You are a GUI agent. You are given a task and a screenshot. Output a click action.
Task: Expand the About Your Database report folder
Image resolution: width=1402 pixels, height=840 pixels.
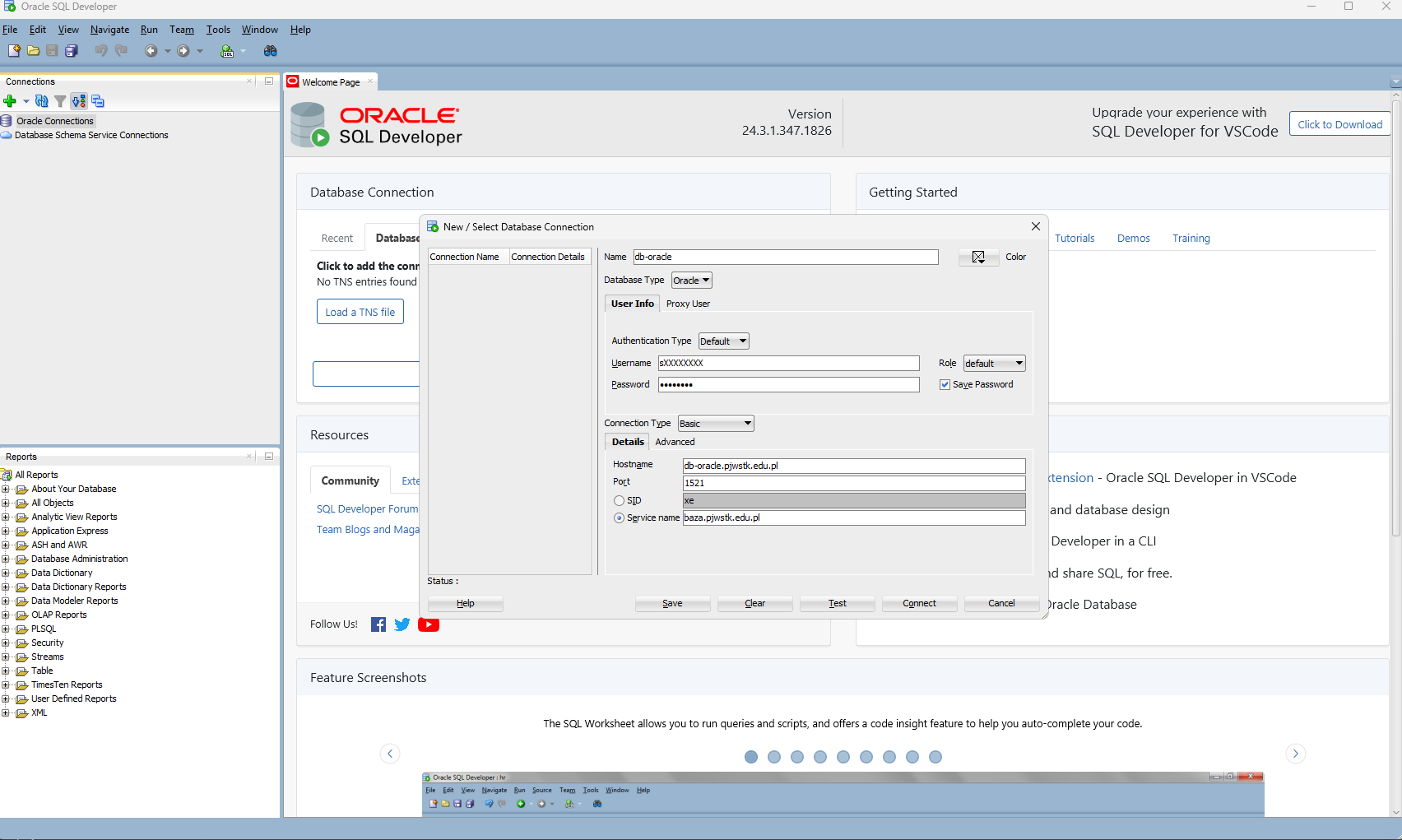tap(6, 489)
